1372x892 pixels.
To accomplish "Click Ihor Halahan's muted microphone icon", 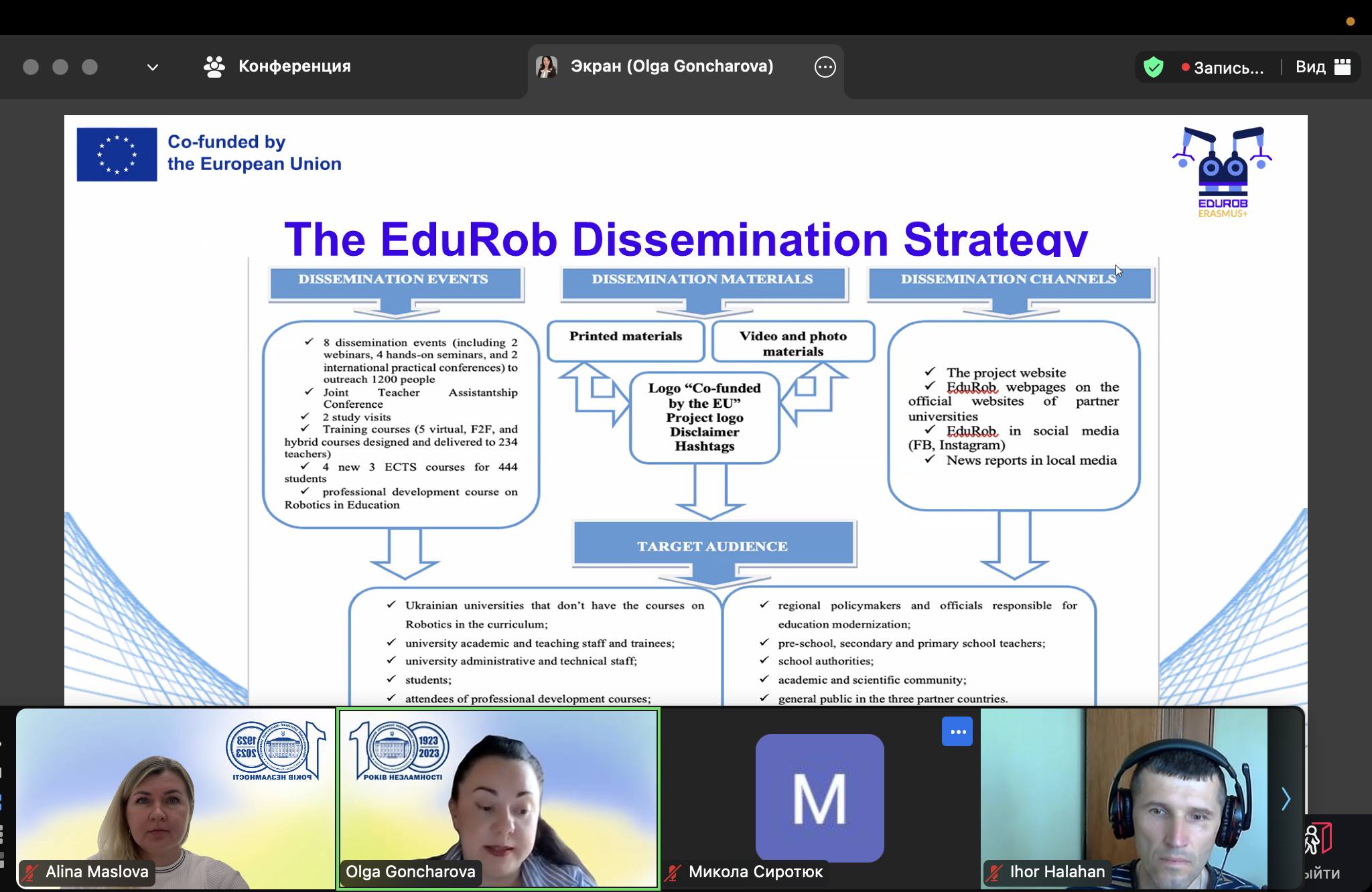I will [995, 872].
